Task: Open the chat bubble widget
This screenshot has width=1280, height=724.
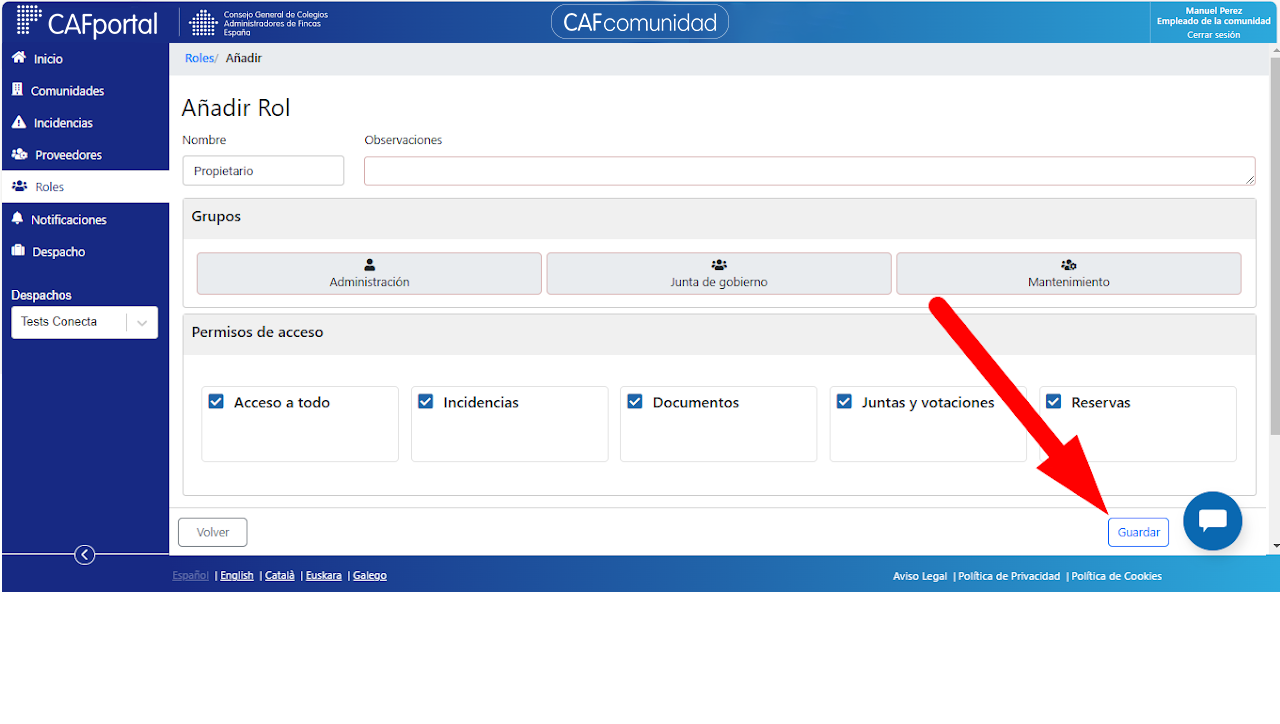Action: [x=1212, y=521]
